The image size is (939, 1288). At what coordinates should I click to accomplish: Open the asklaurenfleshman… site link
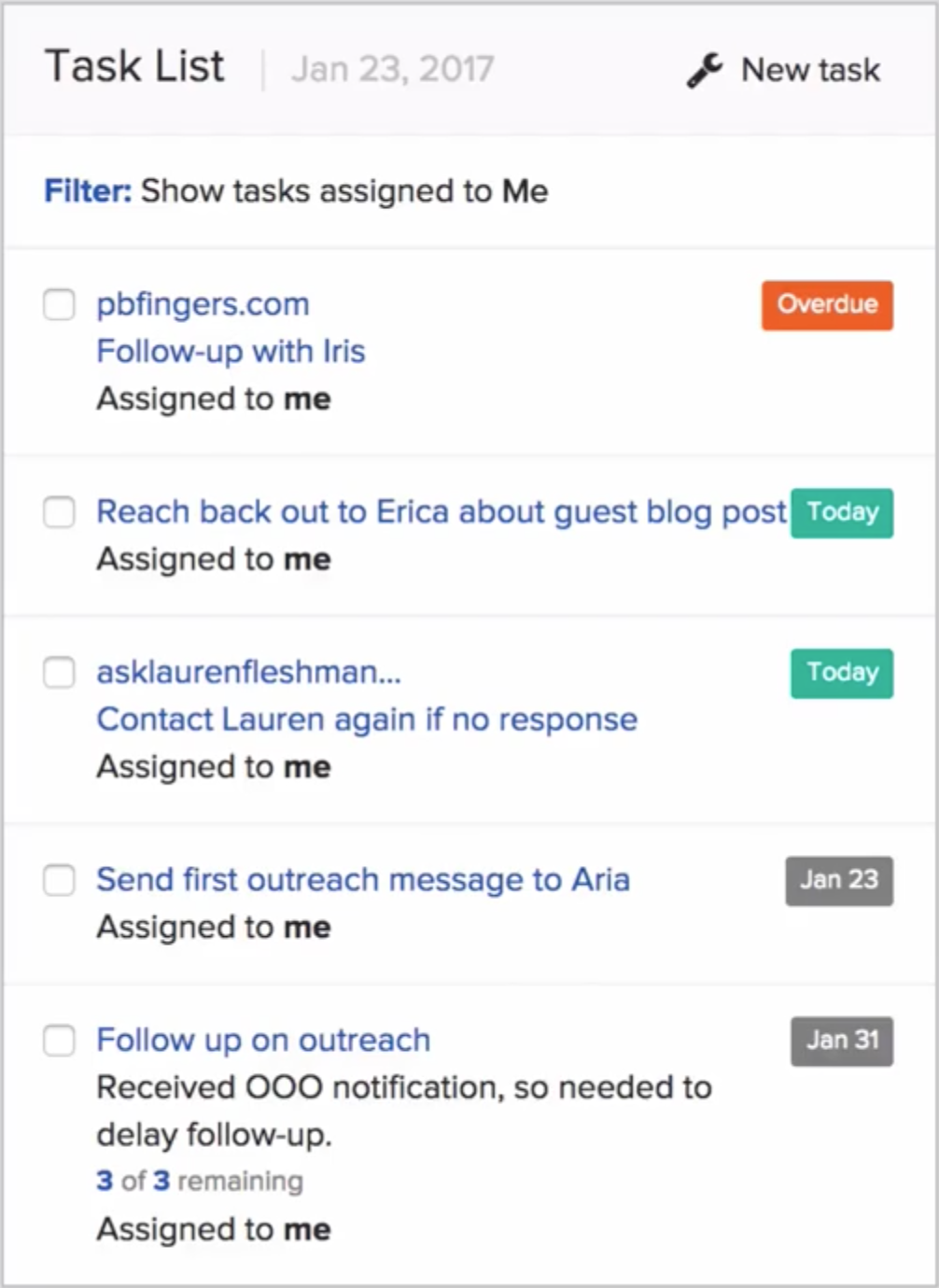248,672
